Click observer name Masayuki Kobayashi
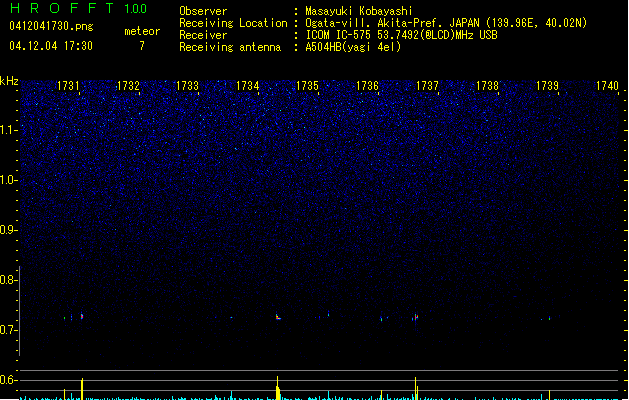Viewport: 629px width, 400px height. tap(359, 11)
